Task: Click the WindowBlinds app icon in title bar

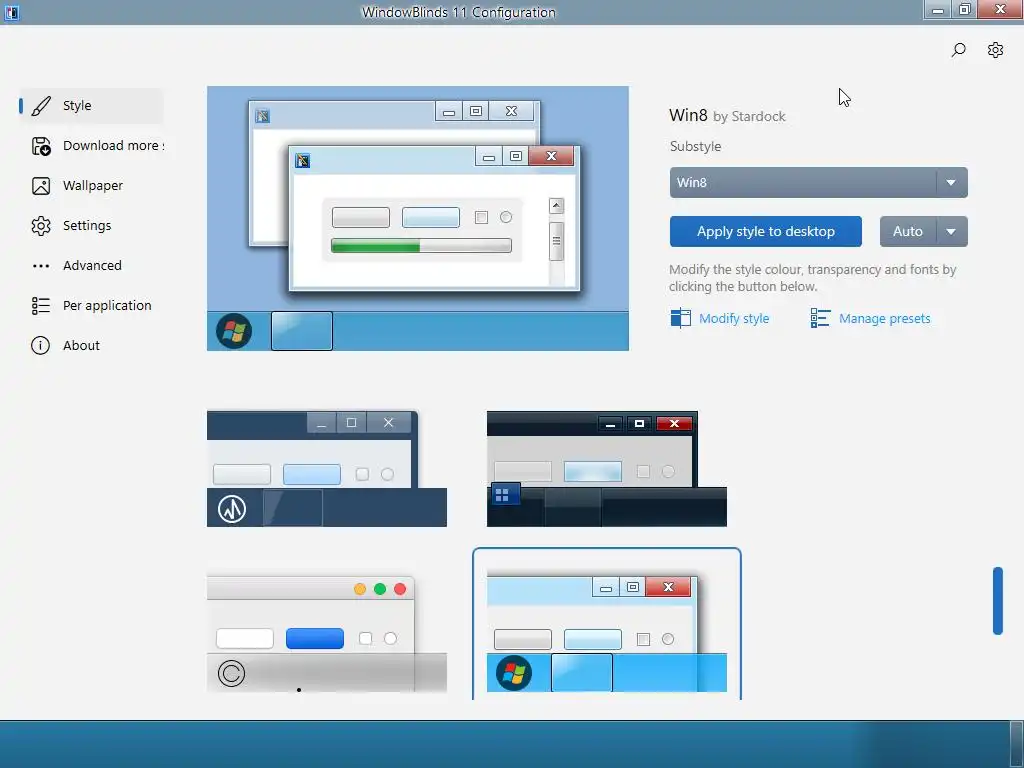Action: coord(11,12)
